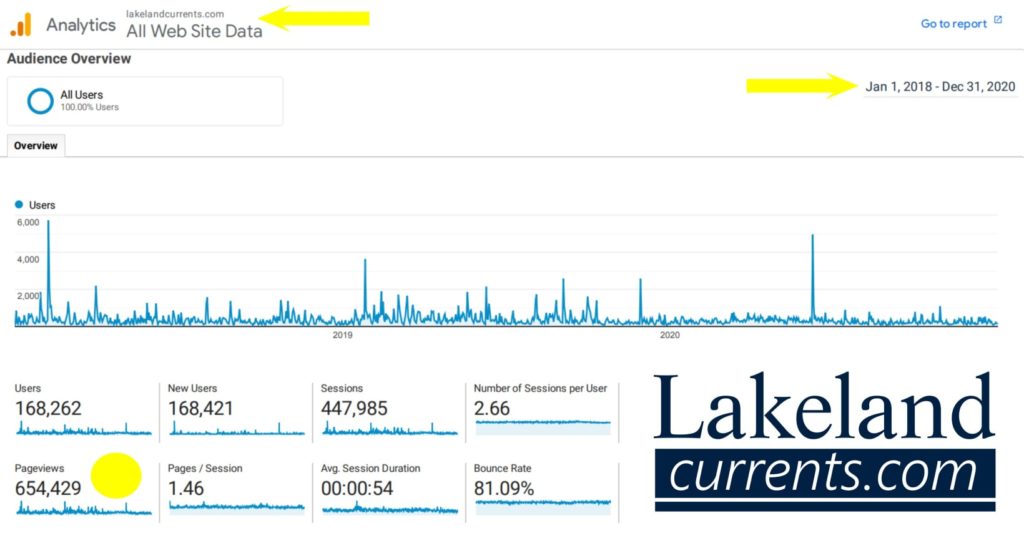The height and width of the screenshot is (551, 1024).
Task: Click the blue Users legend dot
Action: [19, 204]
